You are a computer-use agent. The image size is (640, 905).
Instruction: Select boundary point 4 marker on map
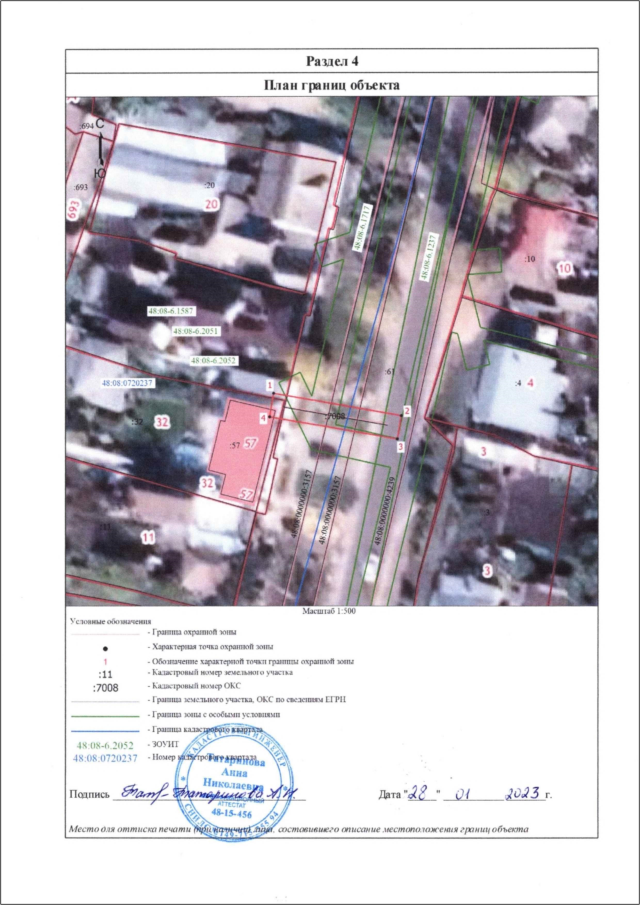pos(263,417)
